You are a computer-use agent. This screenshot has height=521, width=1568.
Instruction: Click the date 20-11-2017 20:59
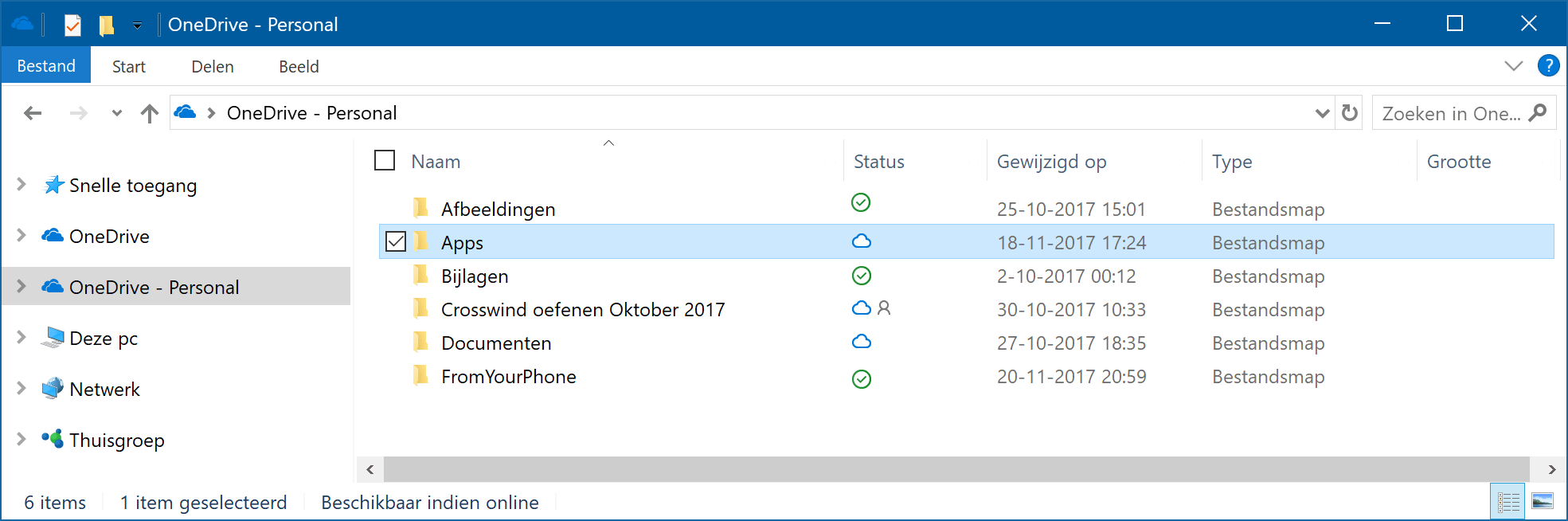point(1072,377)
